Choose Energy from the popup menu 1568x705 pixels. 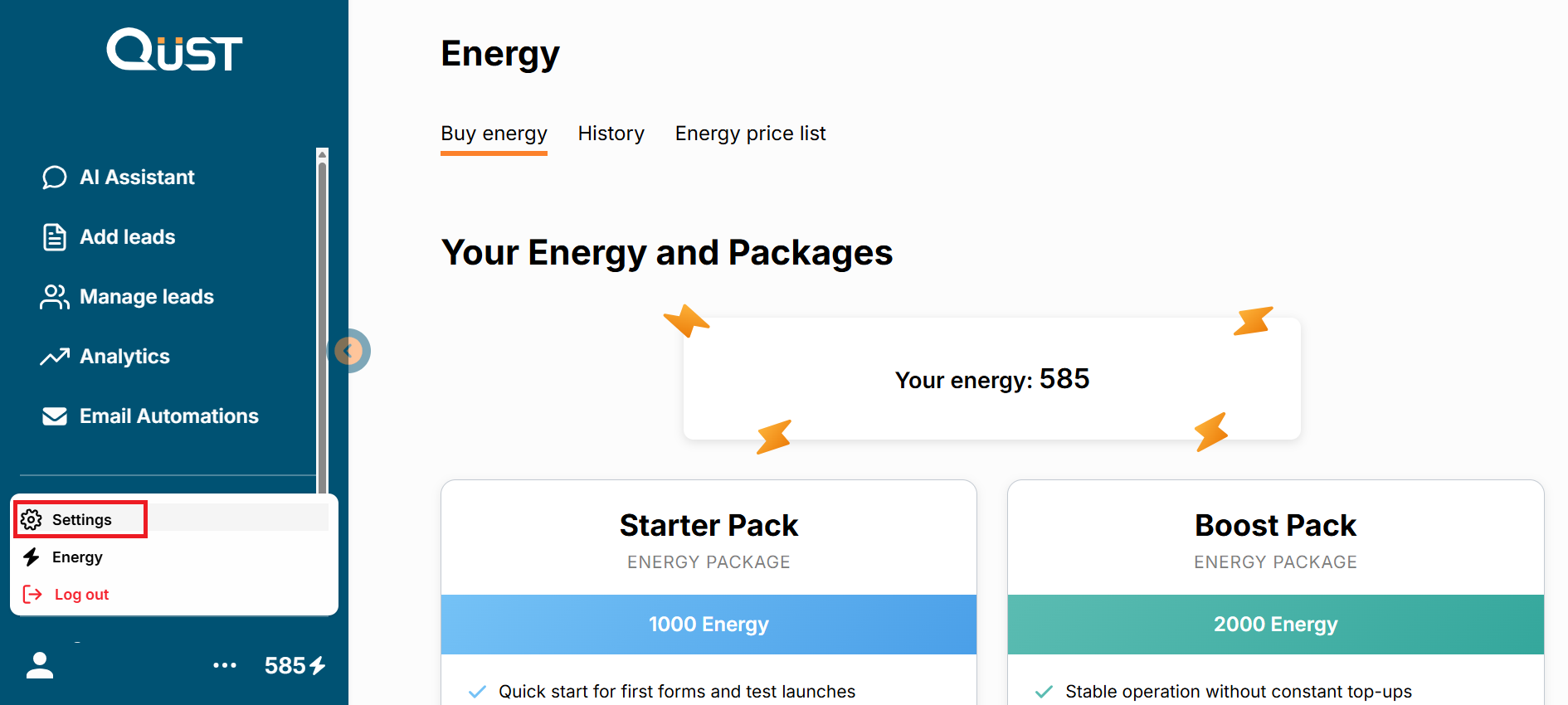click(x=77, y=557)
